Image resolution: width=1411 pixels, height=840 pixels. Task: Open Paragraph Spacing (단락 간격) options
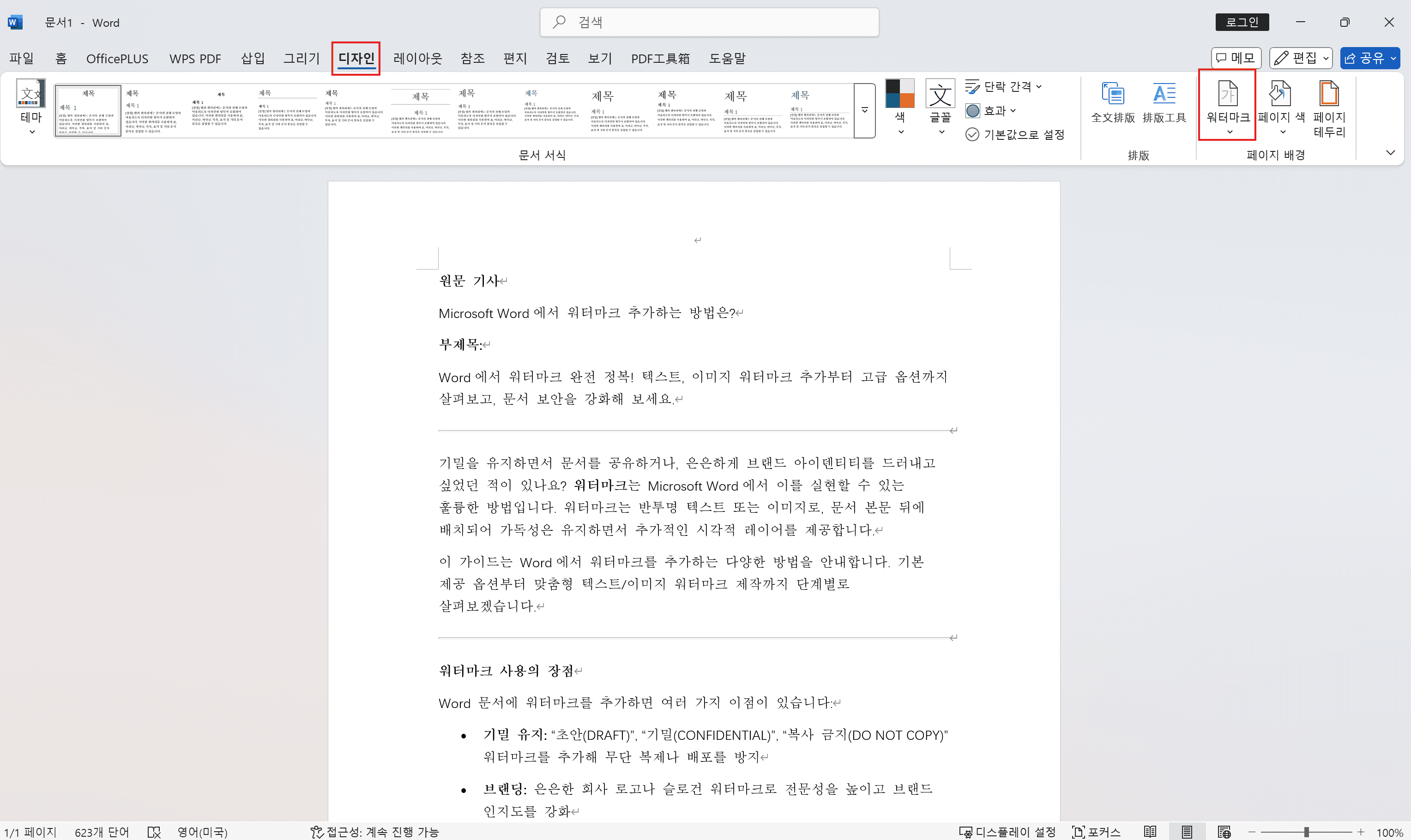(x=1003, y=87)
